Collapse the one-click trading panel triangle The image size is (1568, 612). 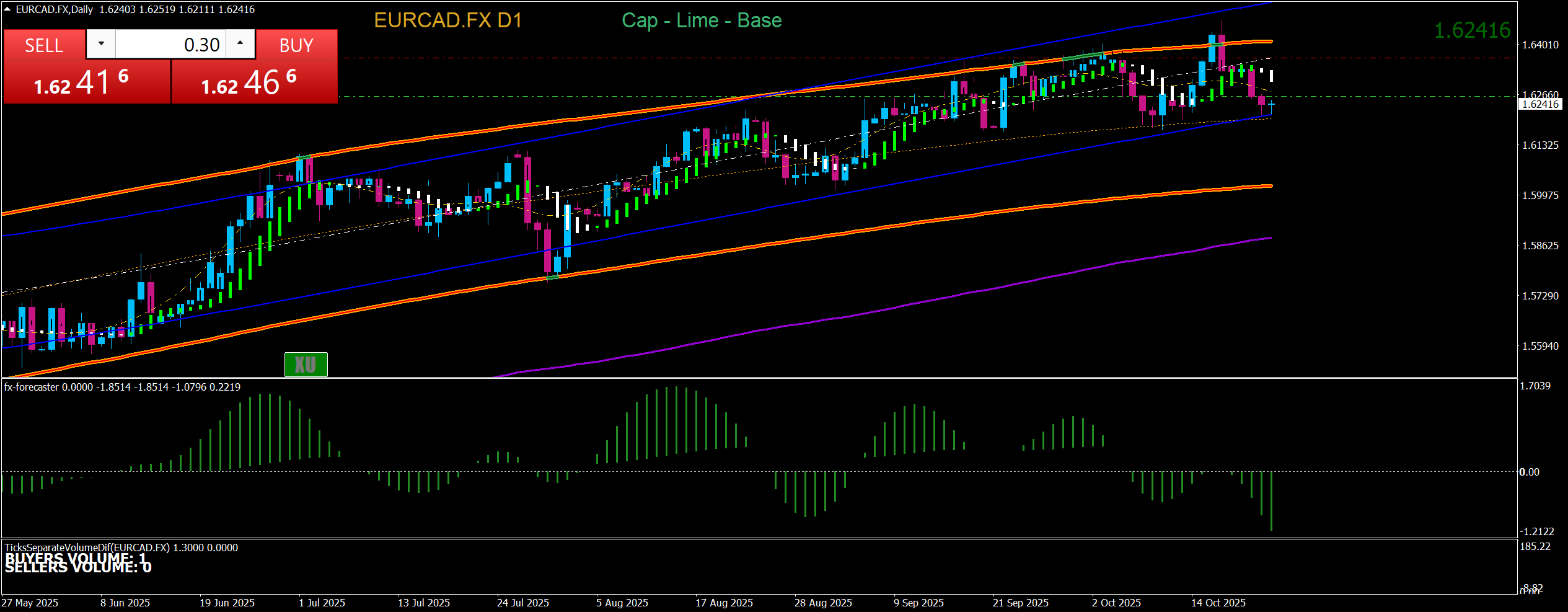(x=7, y=9)
